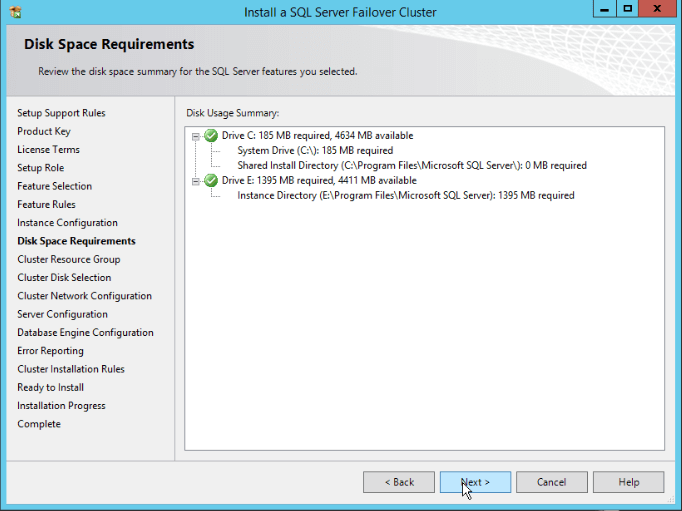Go back with the Back button
Image resolution: width=682 pixels, height=511 pixels.
pos(399,482)
